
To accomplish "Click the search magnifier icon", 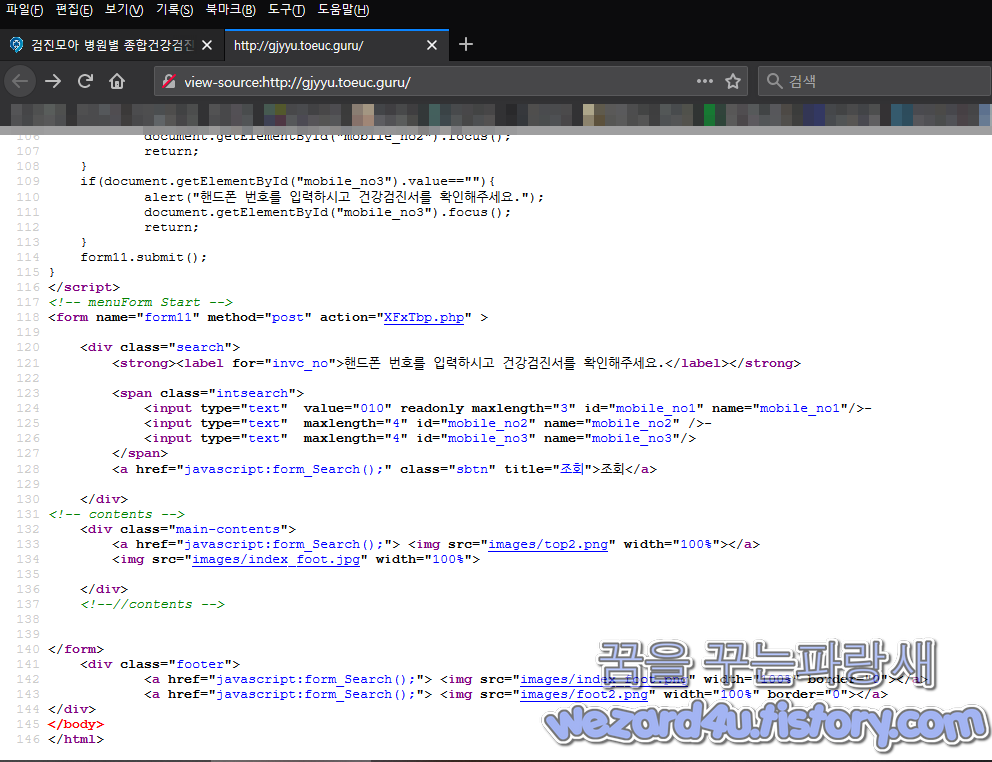I will tap(774, 81).
